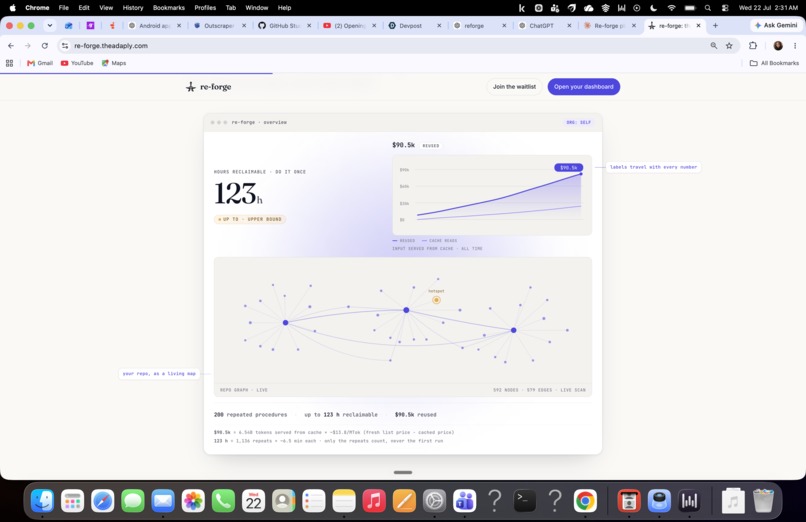The image size is (806, 522).
Task: Open System Settings from the Dock
Action: [434, 501]
